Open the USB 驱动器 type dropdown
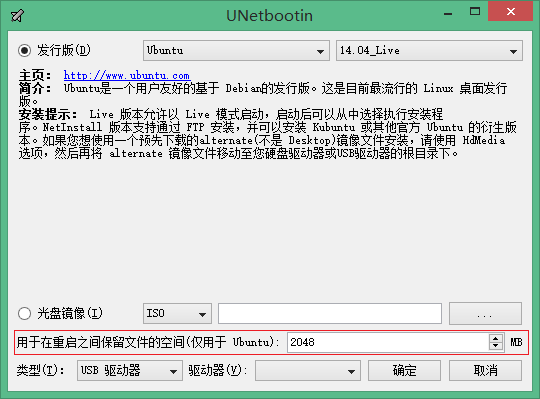 pos(130,371)
